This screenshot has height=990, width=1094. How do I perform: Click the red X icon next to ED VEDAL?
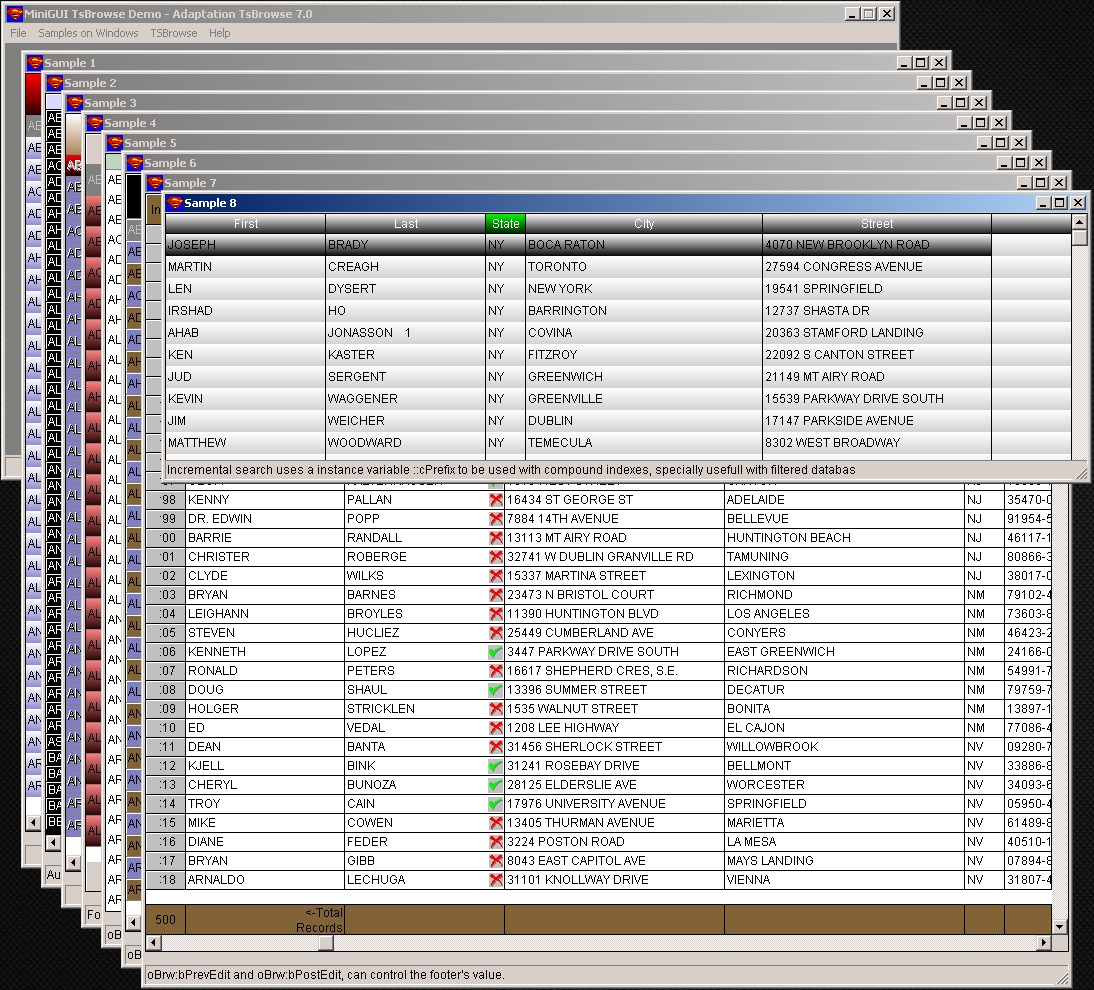point(494,727)
